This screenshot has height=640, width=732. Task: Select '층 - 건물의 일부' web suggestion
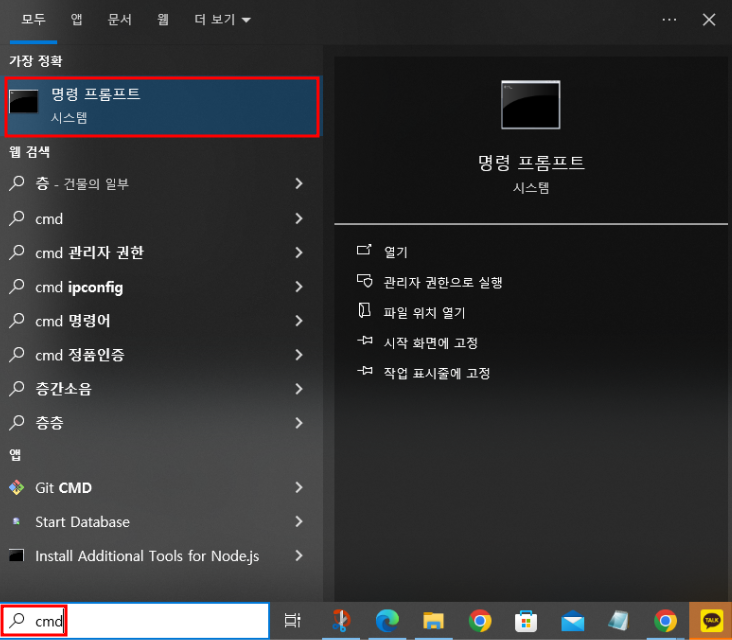tap(161, 183)
